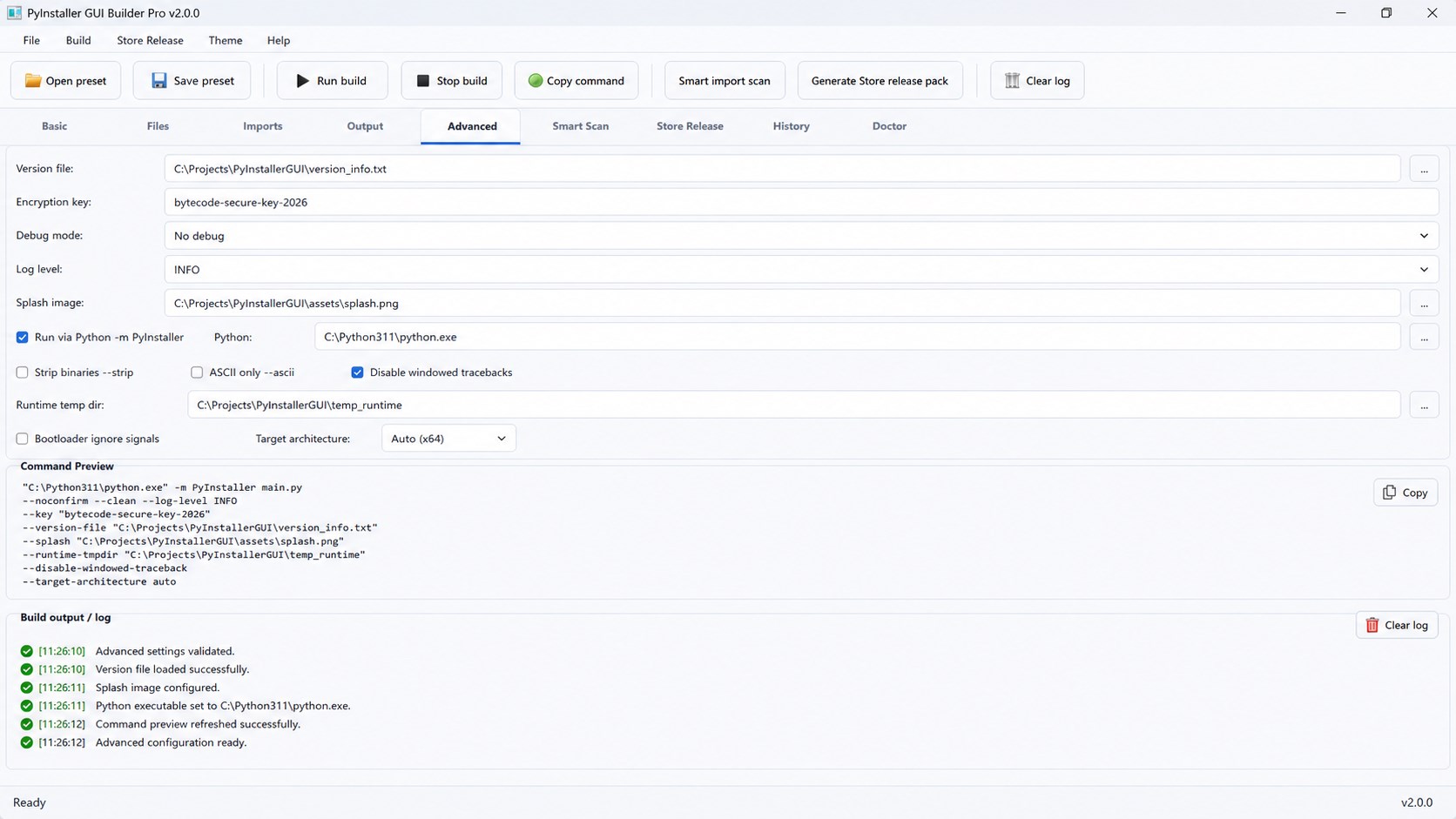Screen dimensions: 1456x819
Task: Enable Strip binaries --strip checkbox
Action: (23, 373)
